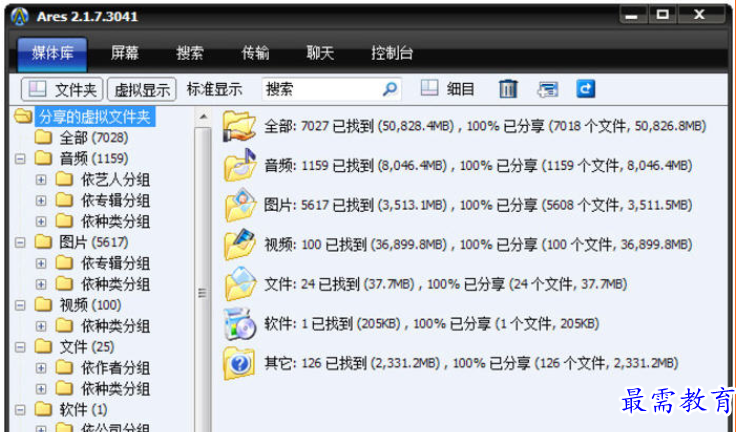The width and height of the screenshot is (743, 432).
Task: Collapse the 软件 (1) branch
Action: 20,410
